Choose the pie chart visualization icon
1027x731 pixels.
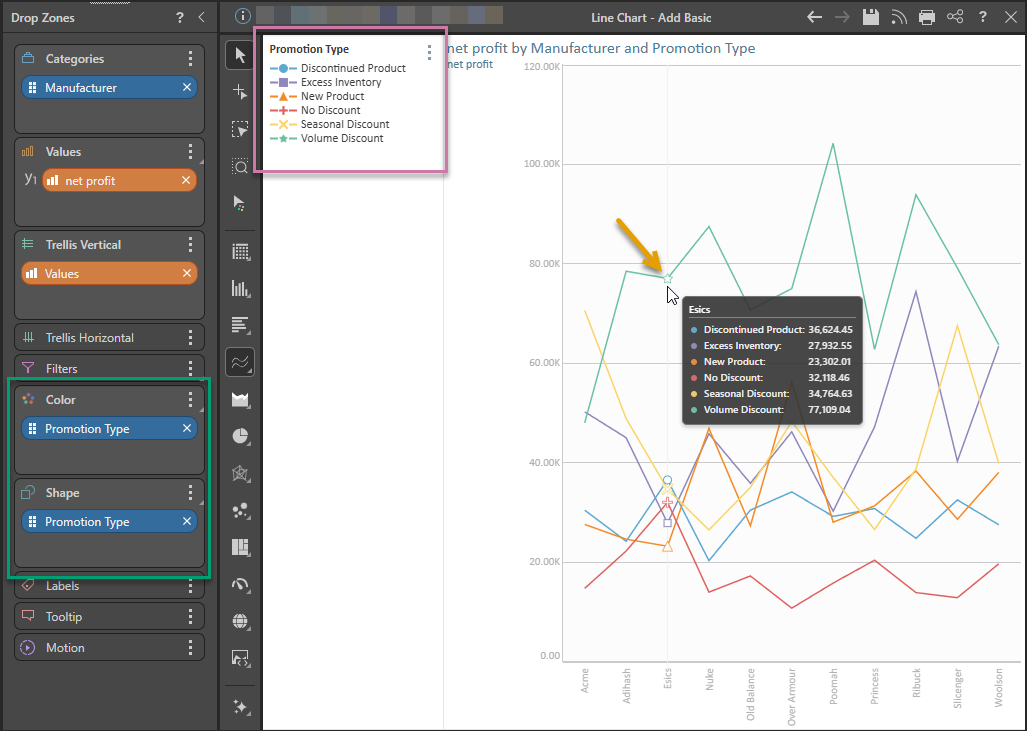tap(240, 436)
